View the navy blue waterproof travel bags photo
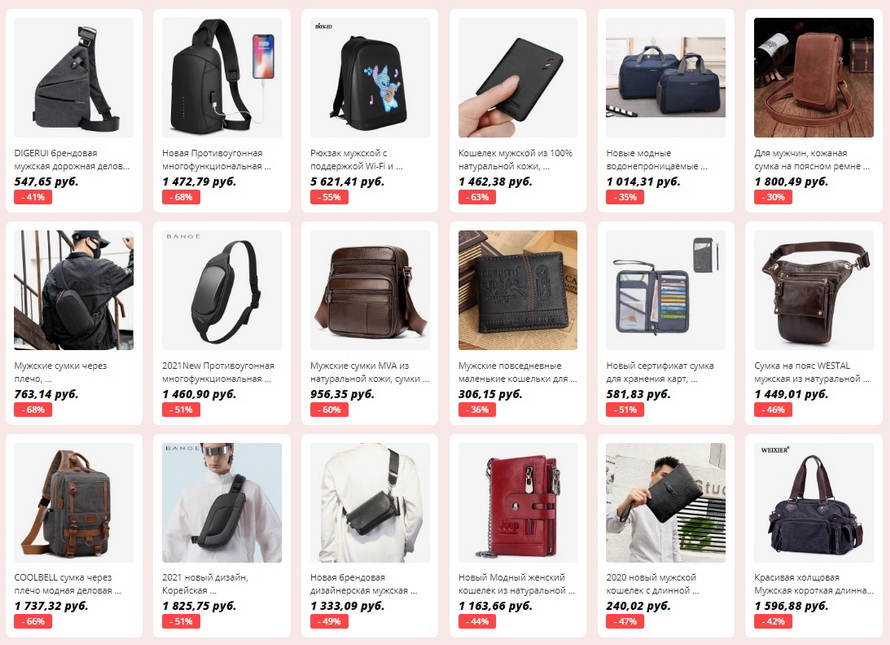Image resolution: width=890 pixels, height=645 pixels. pyautogui.click(x=666, y=77)
